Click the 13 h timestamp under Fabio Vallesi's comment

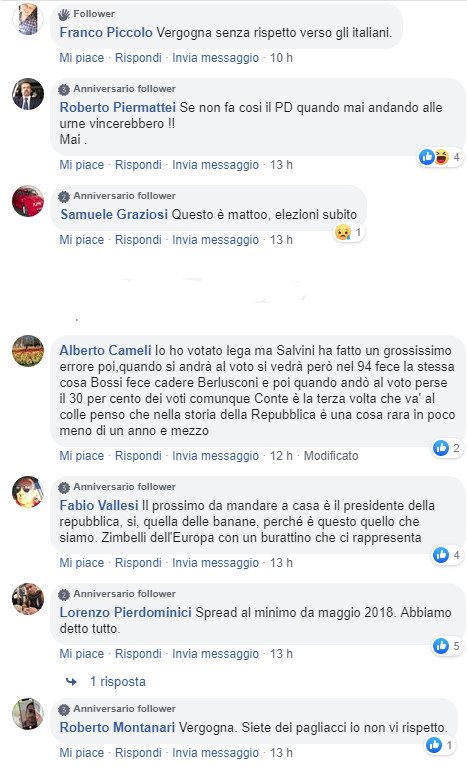click(x=281, y=563)
